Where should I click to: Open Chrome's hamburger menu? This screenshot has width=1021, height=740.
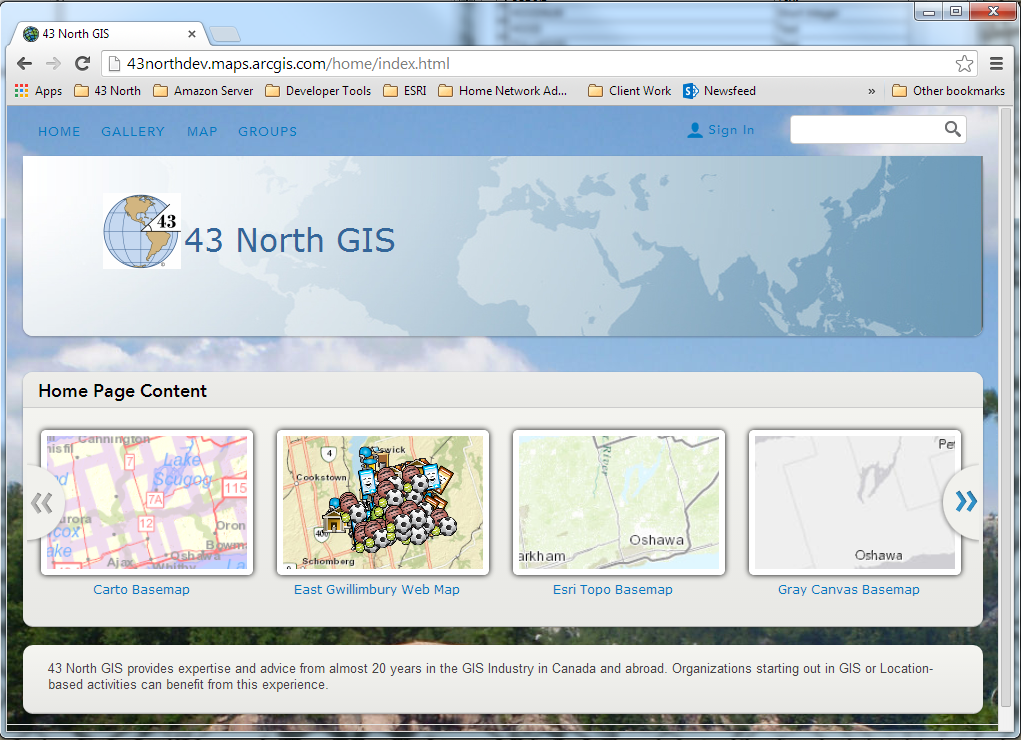(996, 62)
